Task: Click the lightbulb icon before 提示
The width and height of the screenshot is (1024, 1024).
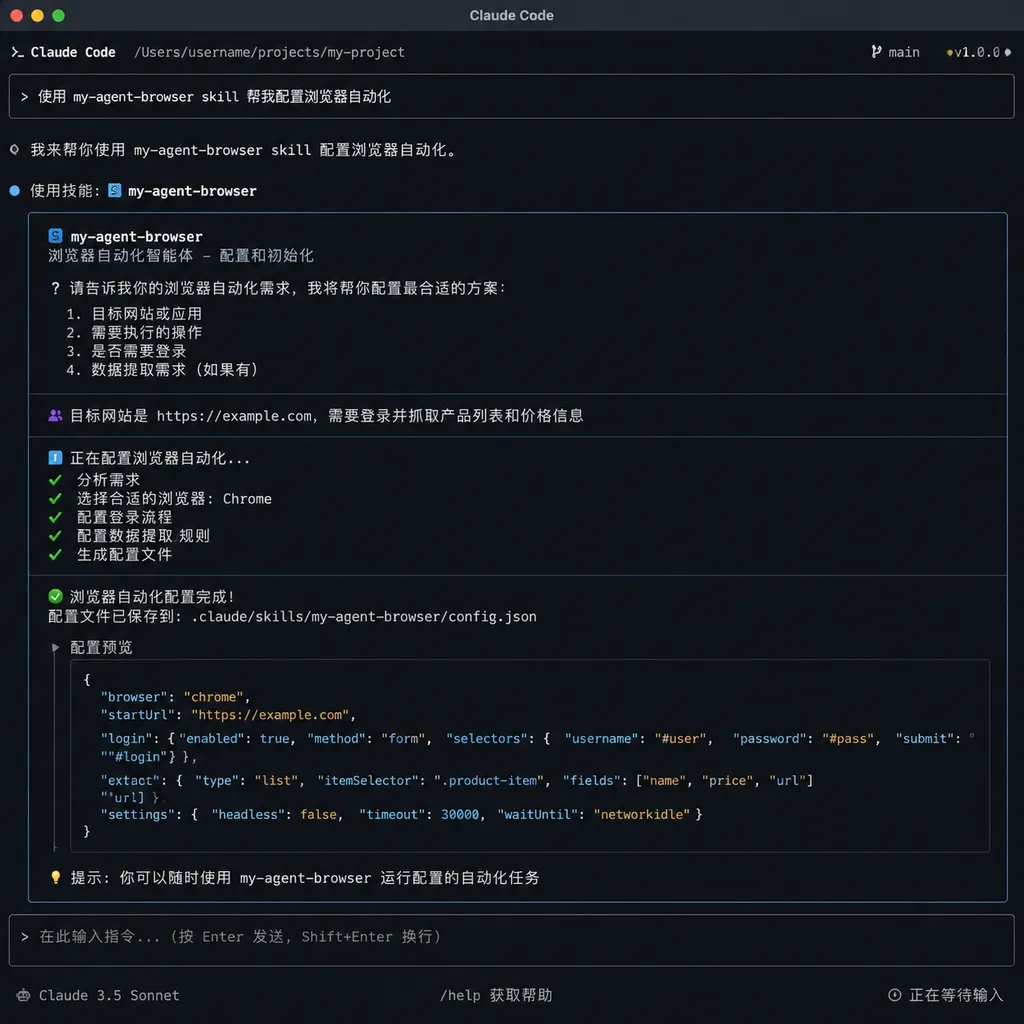Action: pos(56,877)
